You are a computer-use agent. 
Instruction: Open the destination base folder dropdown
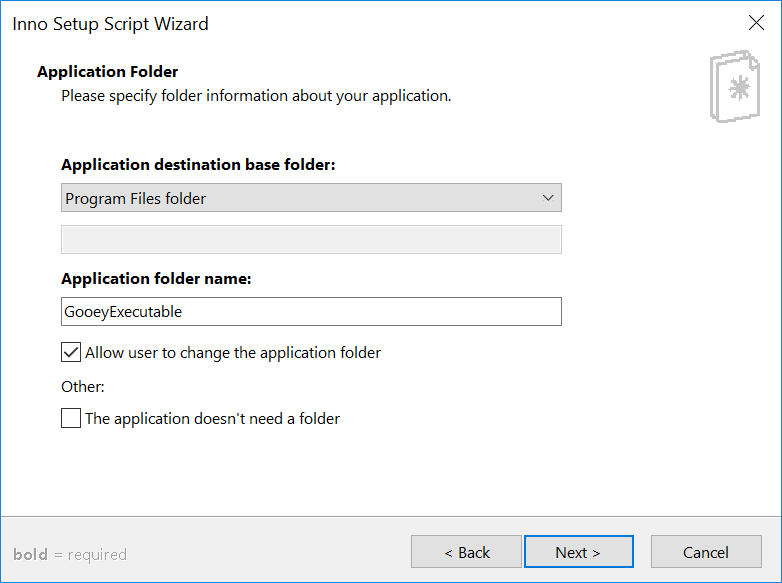[x=311, y=198]
